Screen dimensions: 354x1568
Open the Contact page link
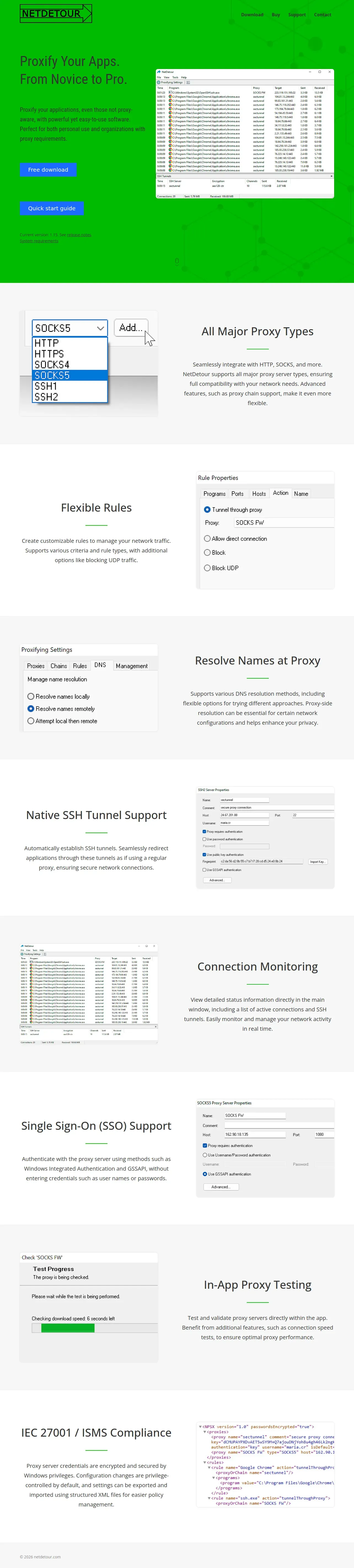click(322, 15)
